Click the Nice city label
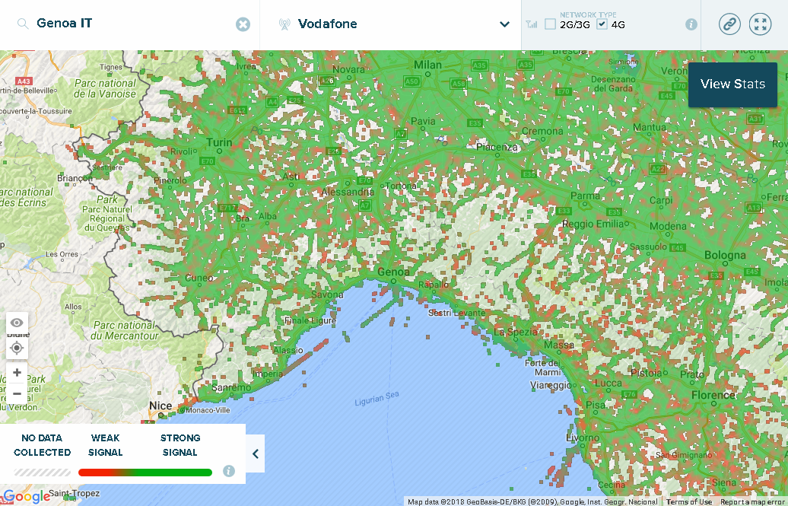 point(161,406)
